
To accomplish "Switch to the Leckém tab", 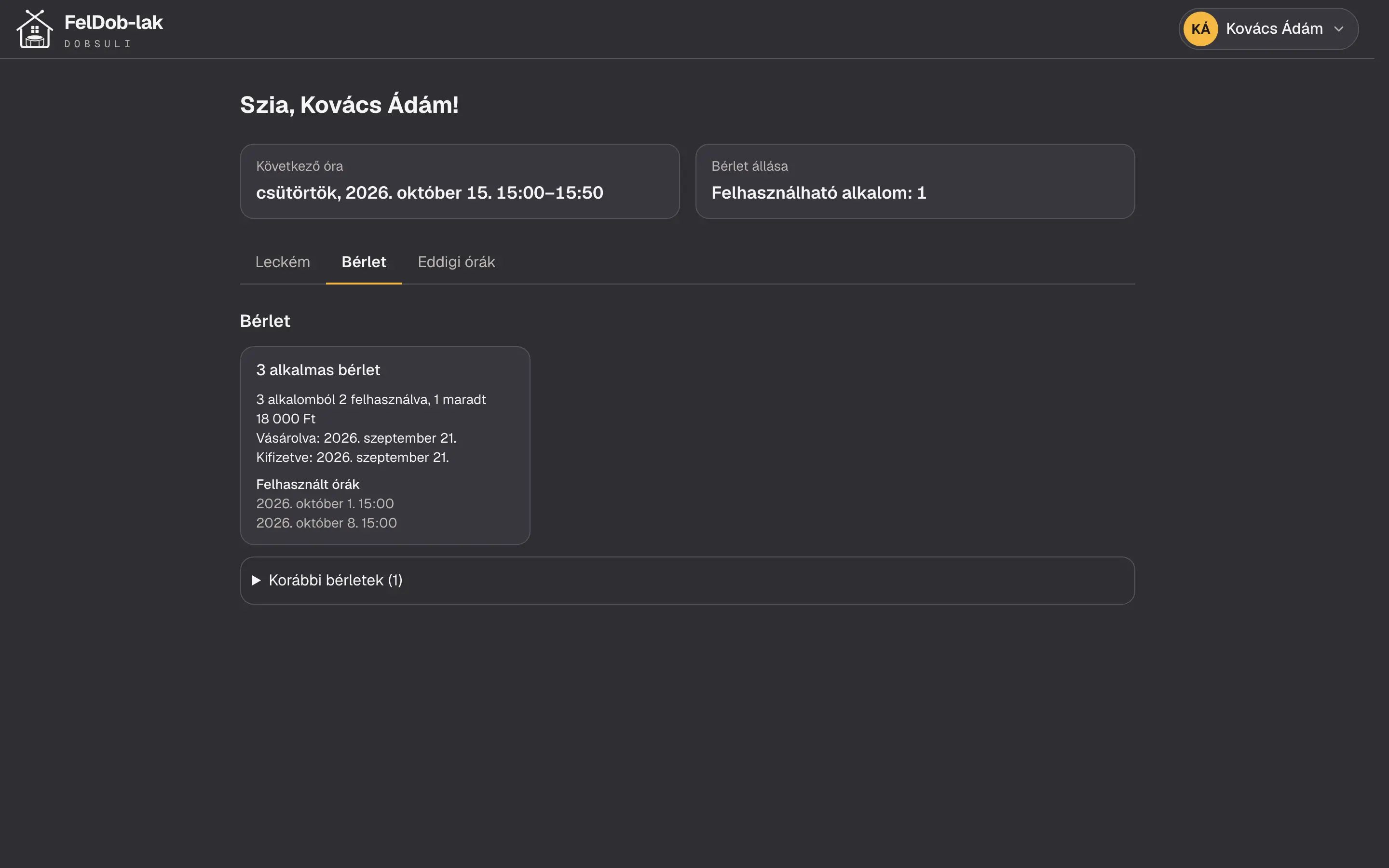I will pos(283,262).
